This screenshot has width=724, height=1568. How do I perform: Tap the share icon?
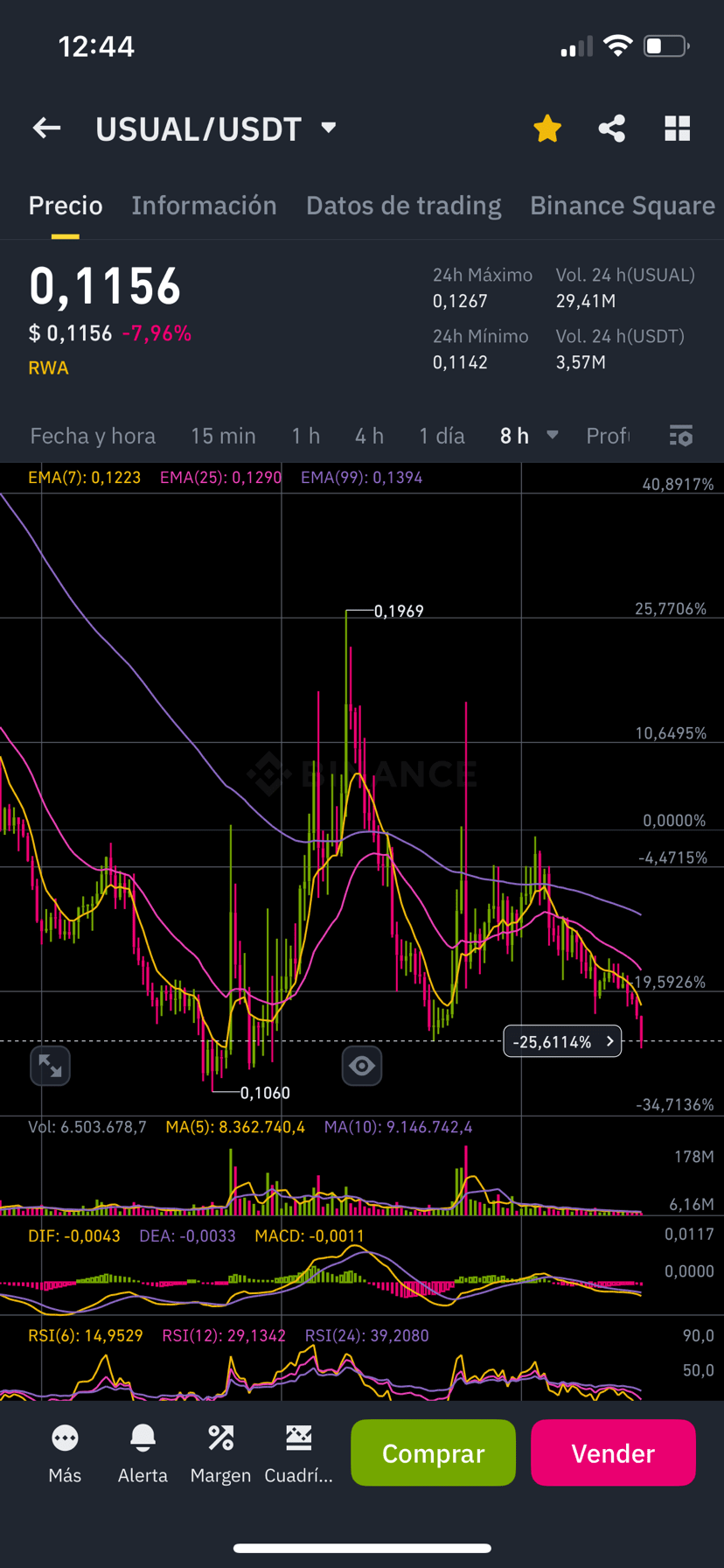[612, 129]
